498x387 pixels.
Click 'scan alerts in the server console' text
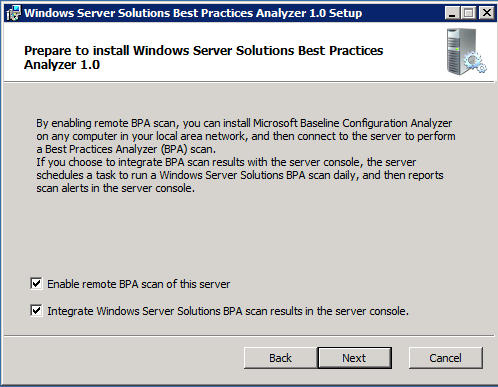pyautogui.click(x=115, y=188)
